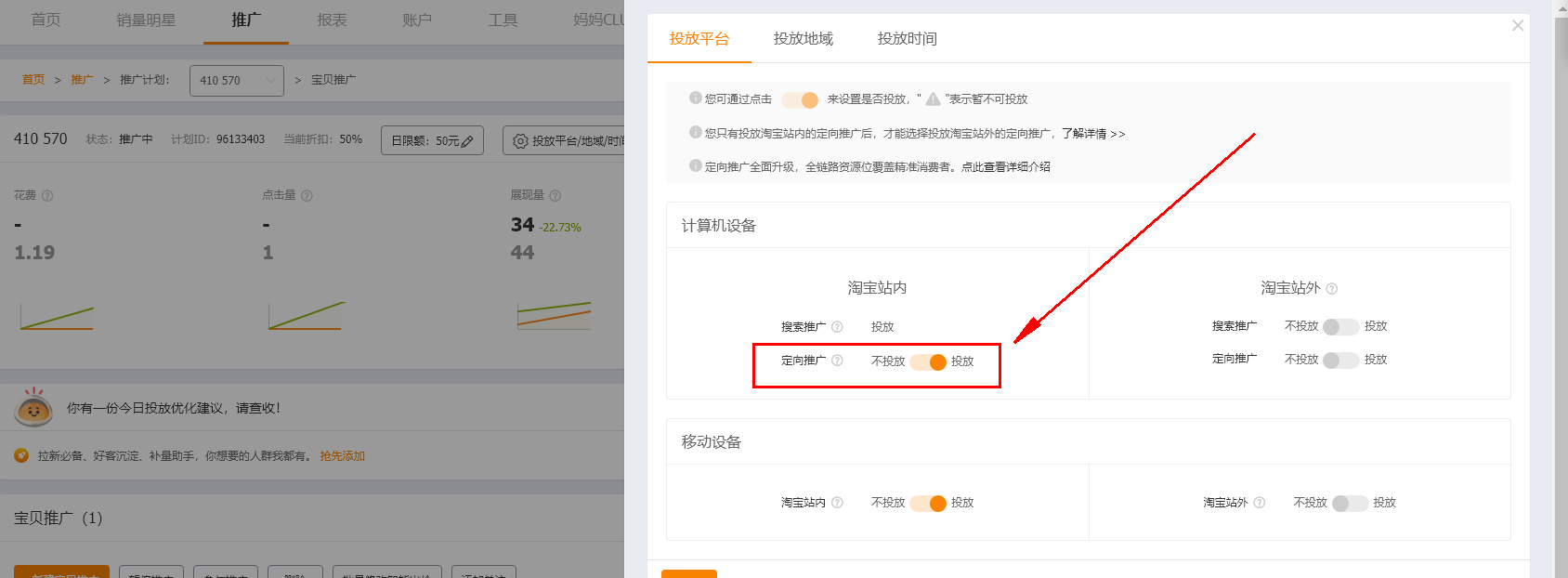
Task: Click the rocket icon beside 拉新必备
Action: click(x=21, y=455)
